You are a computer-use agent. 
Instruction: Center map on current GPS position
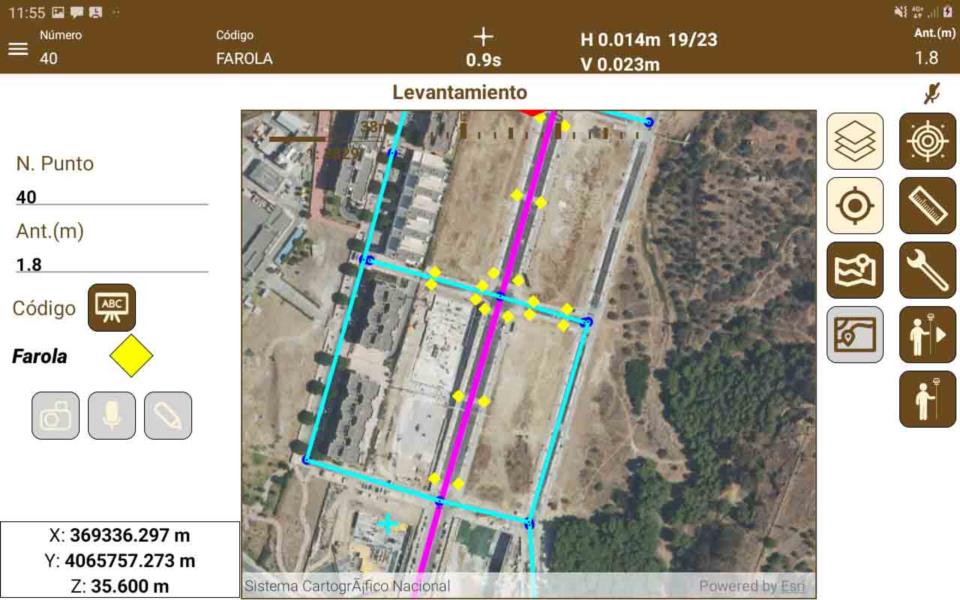coord(855,206)
